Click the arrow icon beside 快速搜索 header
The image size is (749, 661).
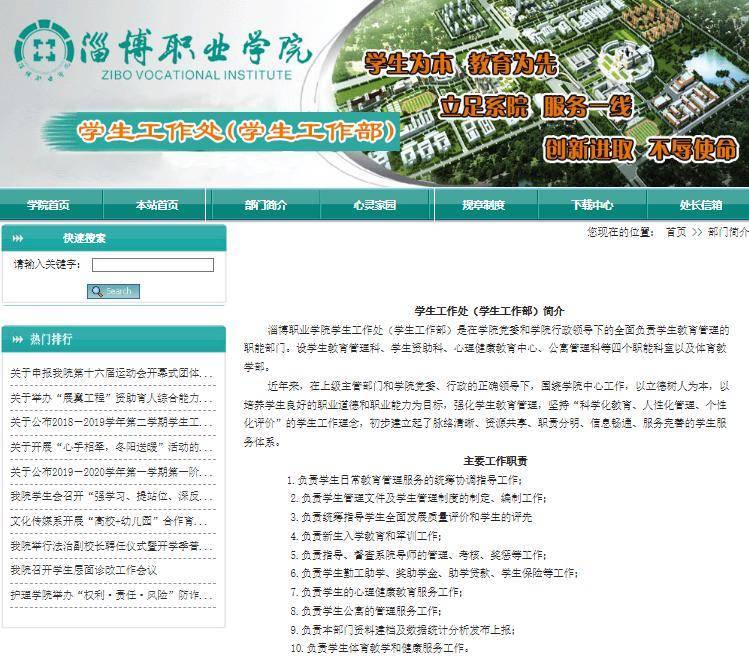pos(17,238)
